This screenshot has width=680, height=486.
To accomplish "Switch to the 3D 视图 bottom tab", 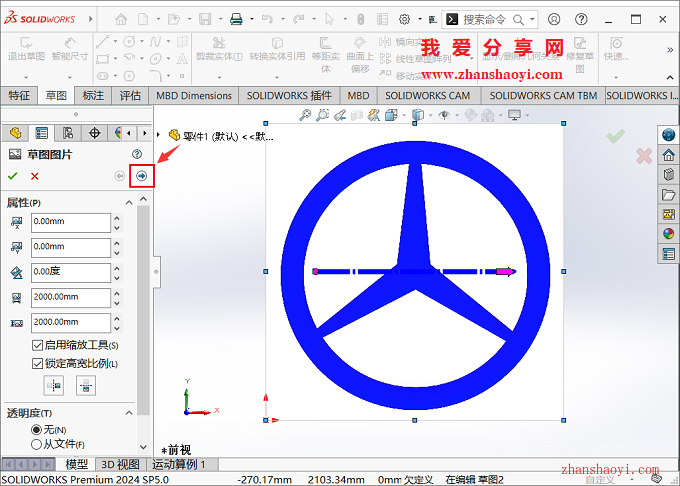I will point(120,465).
